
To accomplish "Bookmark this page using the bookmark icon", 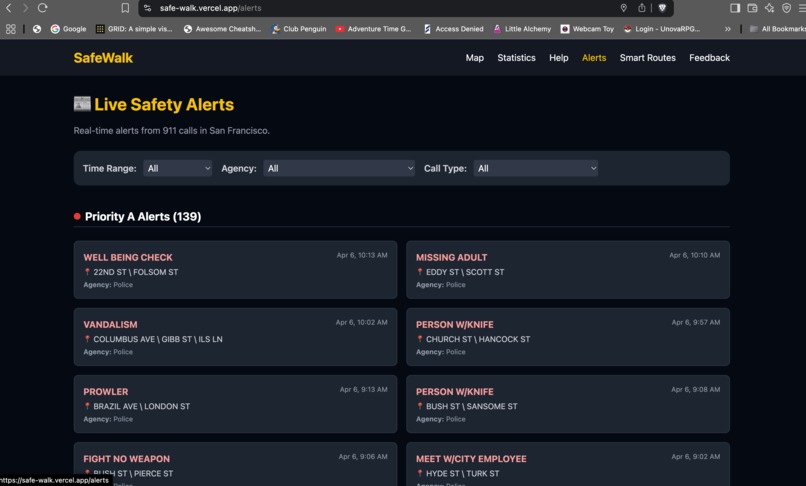I will coord(125,8).
